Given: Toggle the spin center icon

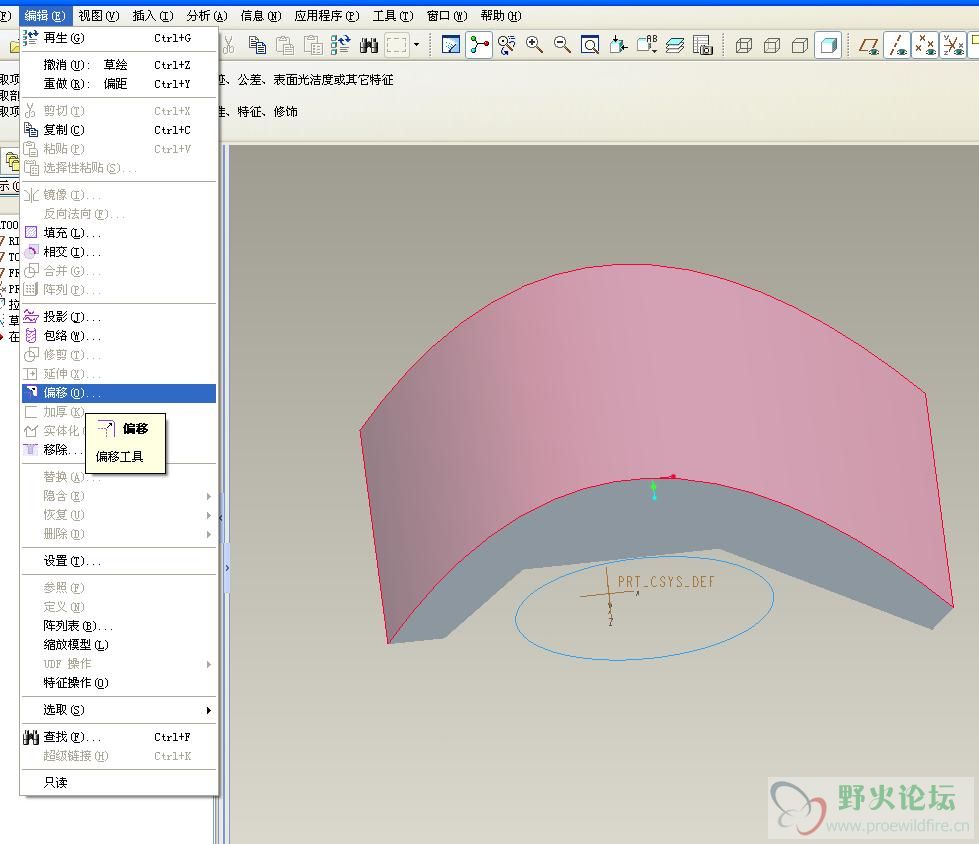Looking at the screenshot, I should tap(480, 45).
